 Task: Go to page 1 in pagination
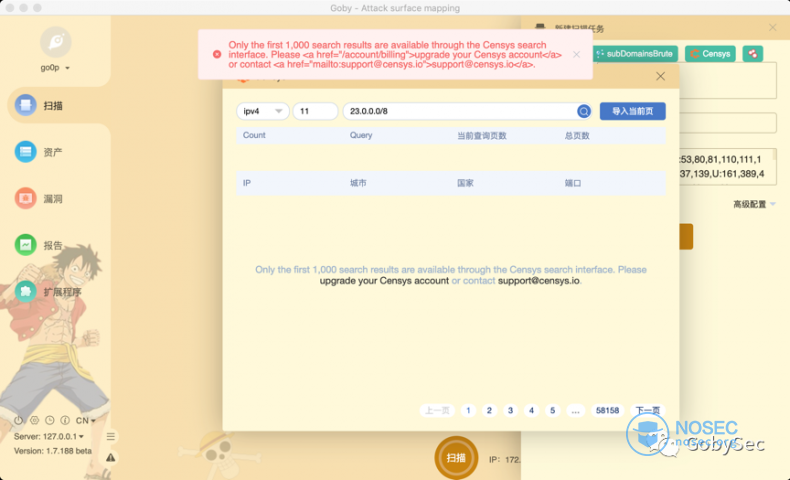pyautogui.click(x=468, y=410)
